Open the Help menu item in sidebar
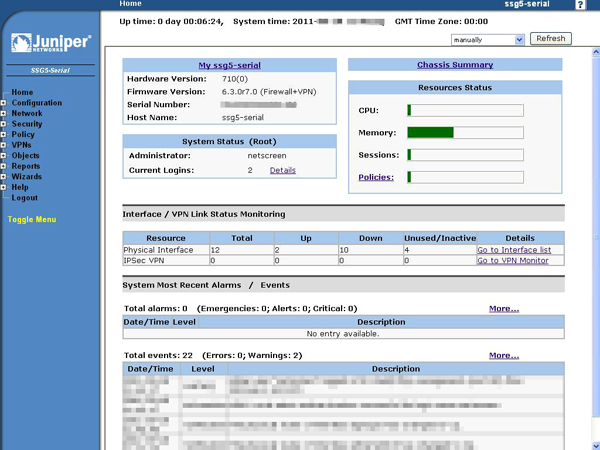The height and width of the screenshot is (450, 600). pyautogui.click(x=20, y=187)
